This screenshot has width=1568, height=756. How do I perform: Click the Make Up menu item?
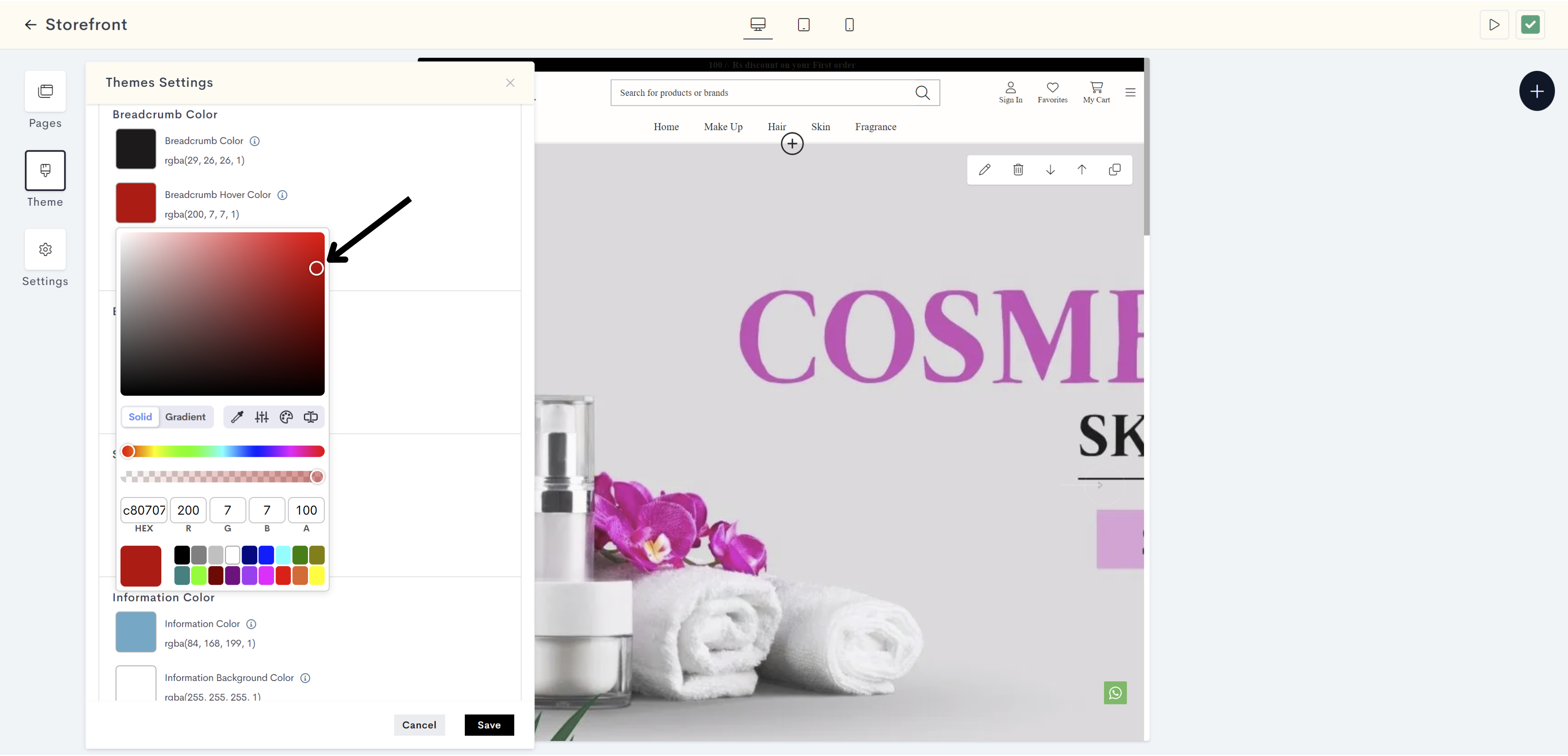point(722,127)
